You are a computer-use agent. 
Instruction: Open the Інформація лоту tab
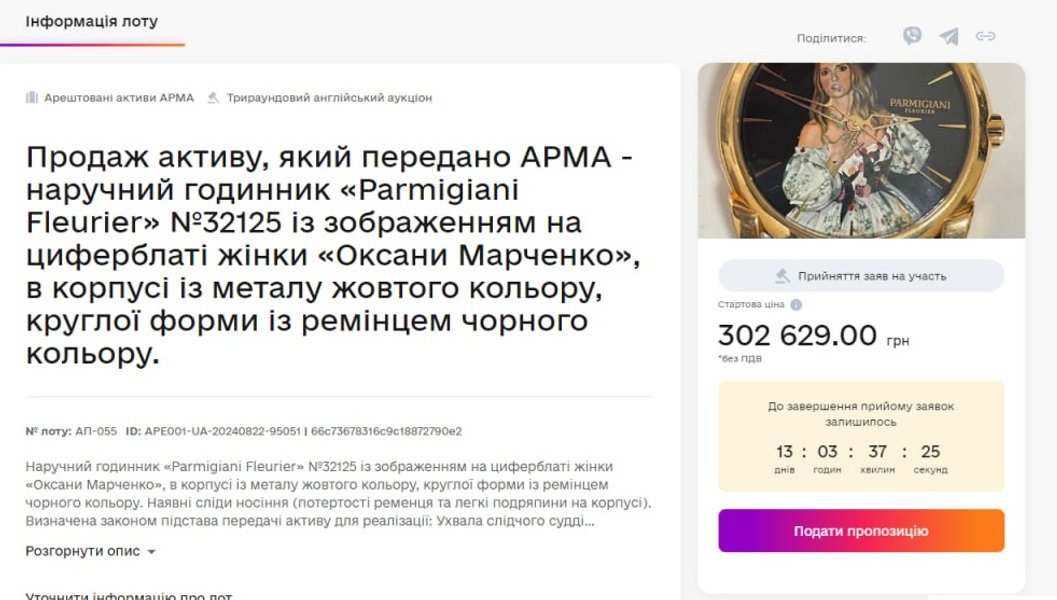[x=91, y=21]
